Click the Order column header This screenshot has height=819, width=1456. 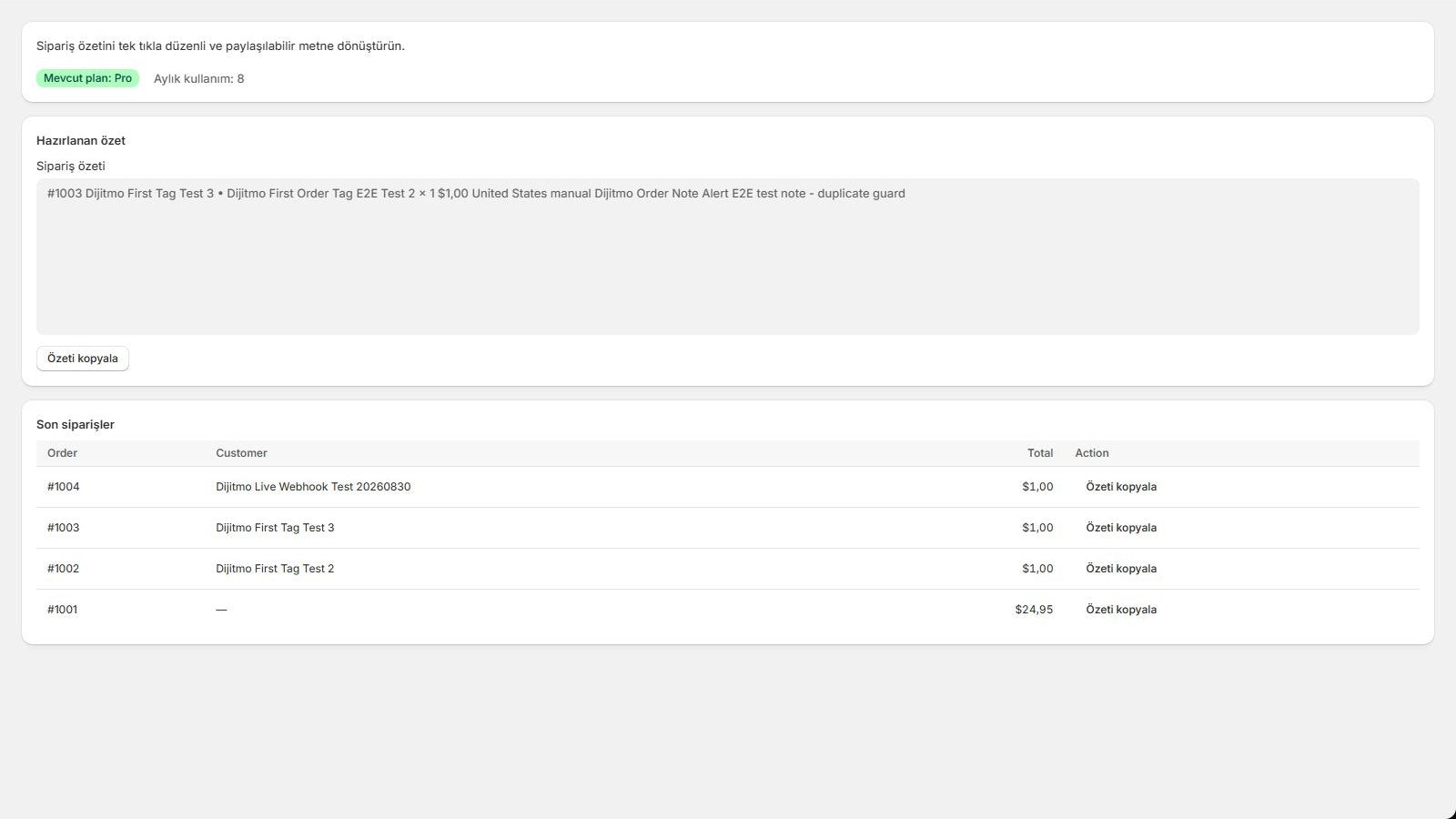click(x=62, y=453)
